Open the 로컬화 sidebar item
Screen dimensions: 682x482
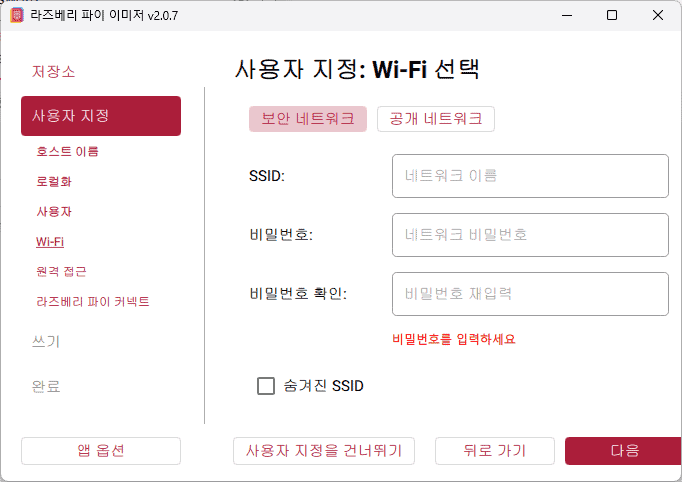pos(54,182)
